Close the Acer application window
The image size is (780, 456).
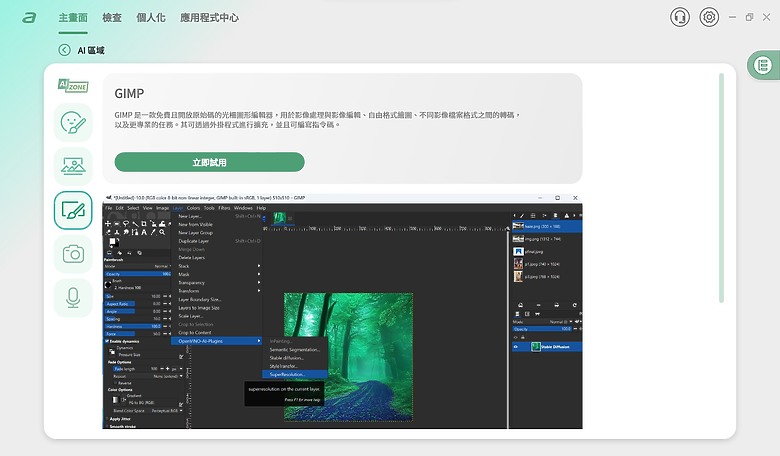coord(767,17)
